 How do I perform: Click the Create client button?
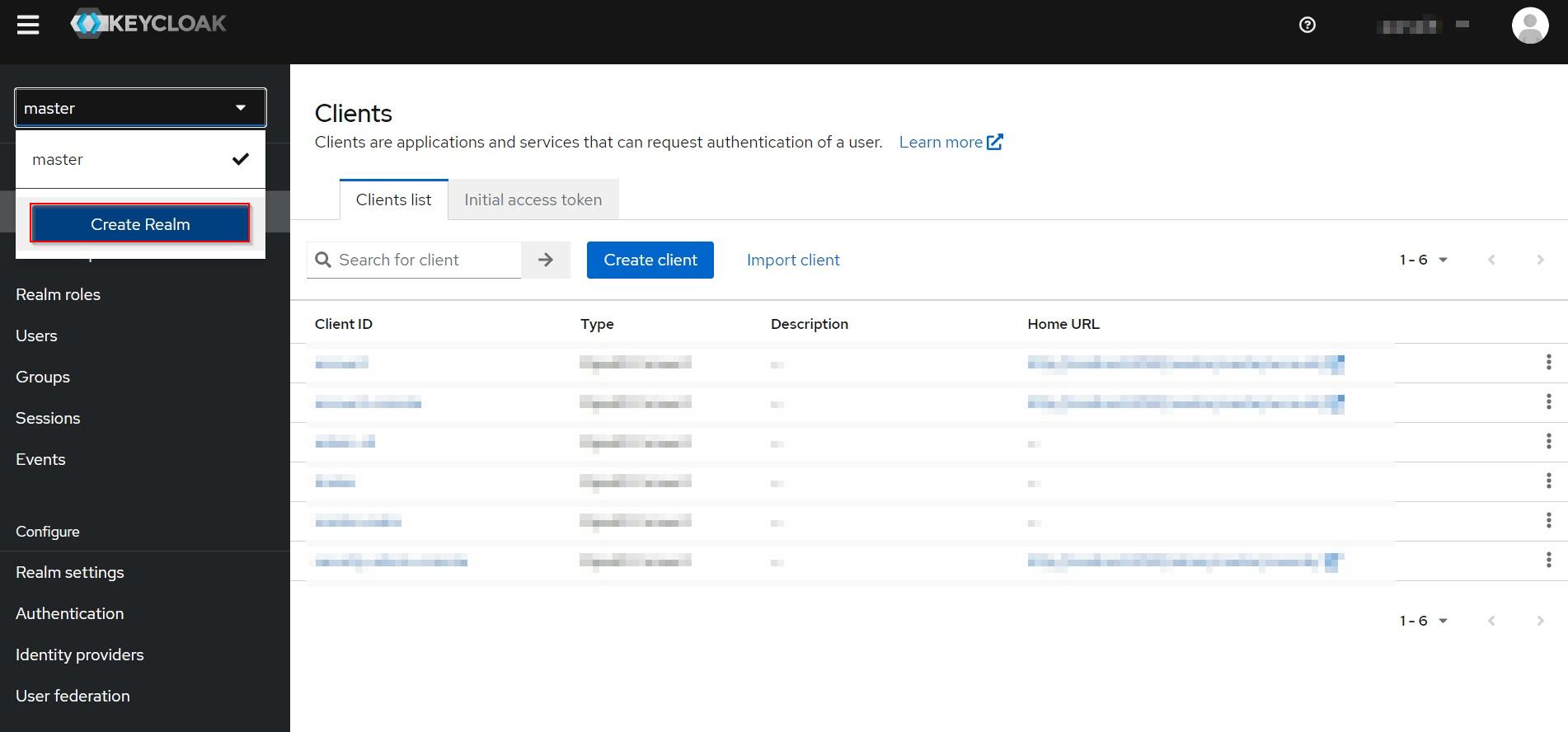point(650,260)
